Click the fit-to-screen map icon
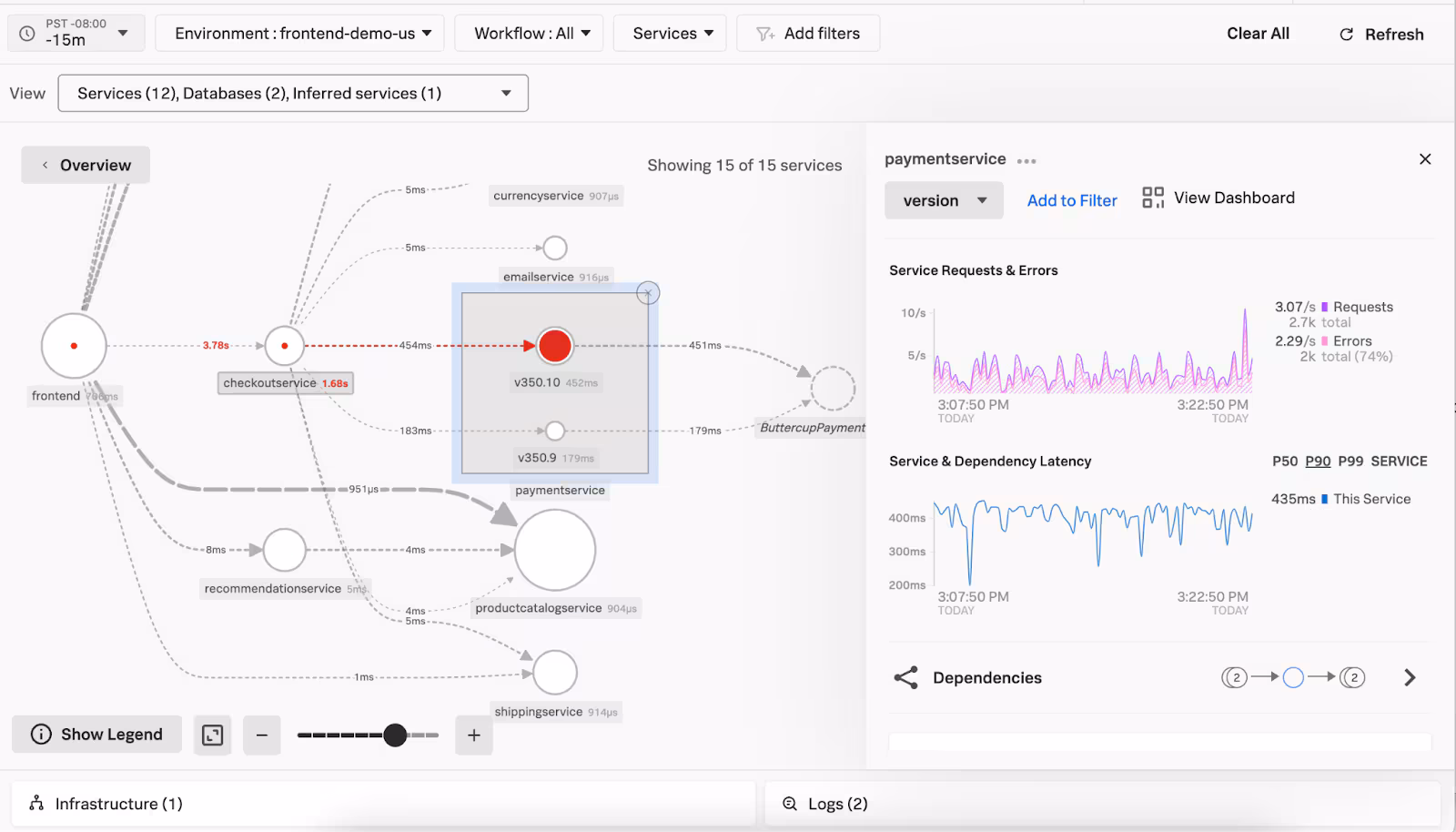Image resolution: width=1456 pixels, height=832 pixels. click(212, 736)
